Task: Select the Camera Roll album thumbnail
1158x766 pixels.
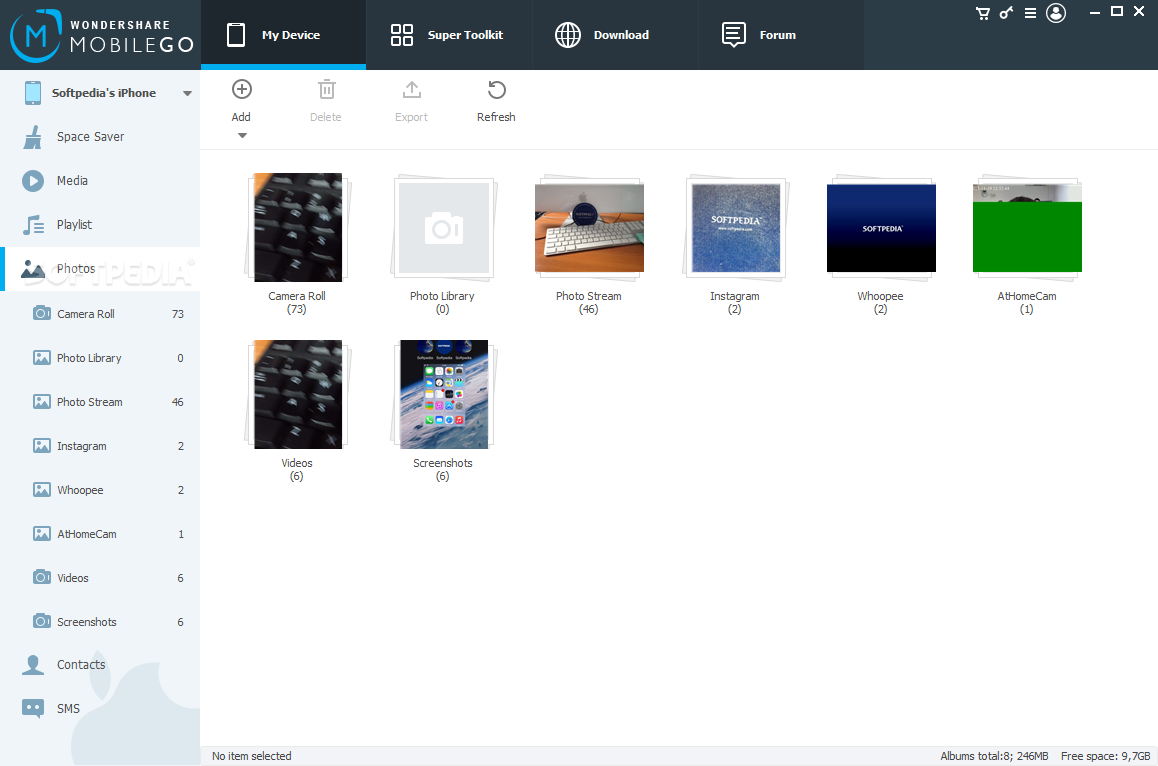Action: pos(298,228)
